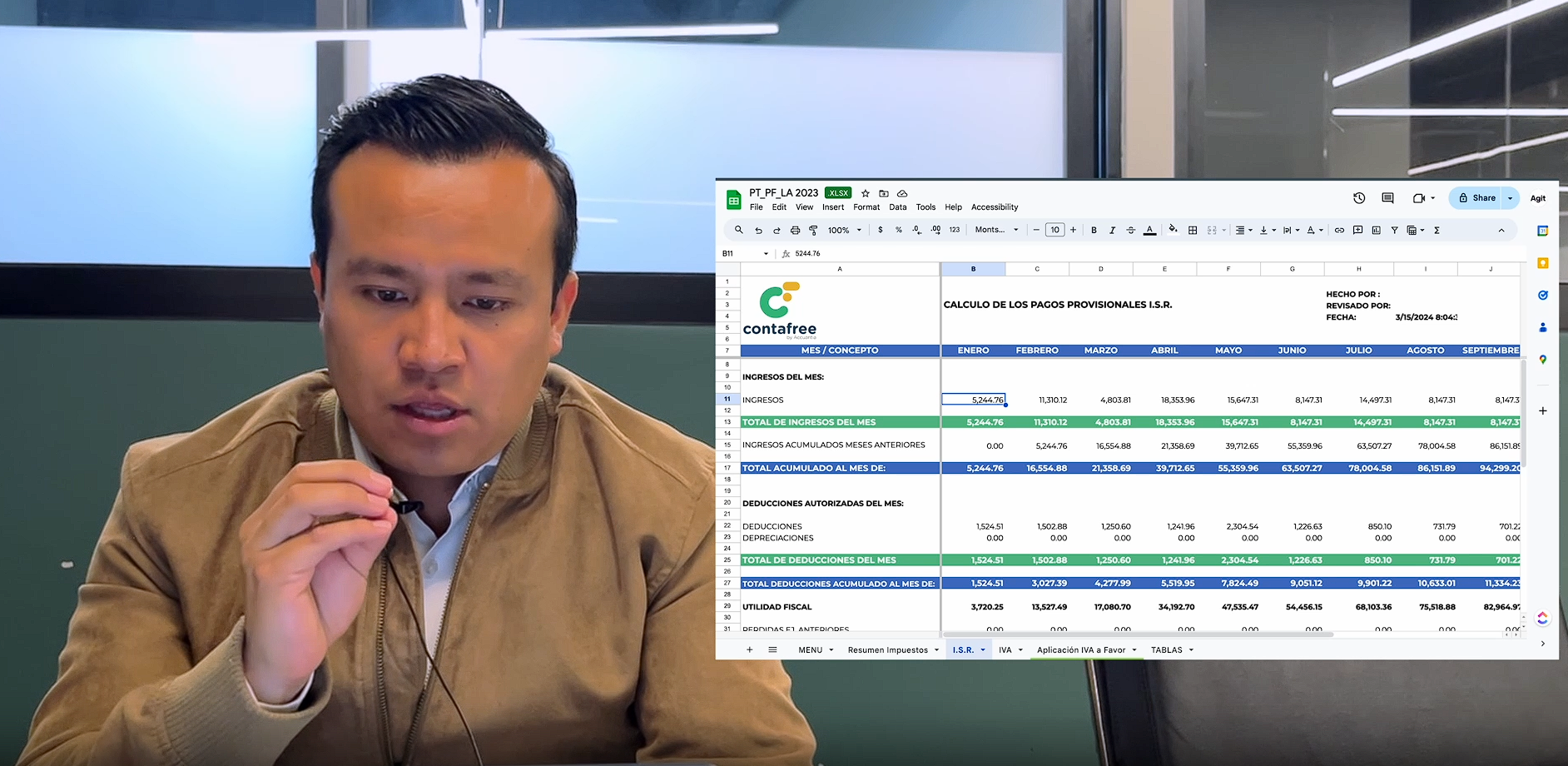Open text rotation dropdown

(1314, 231)
